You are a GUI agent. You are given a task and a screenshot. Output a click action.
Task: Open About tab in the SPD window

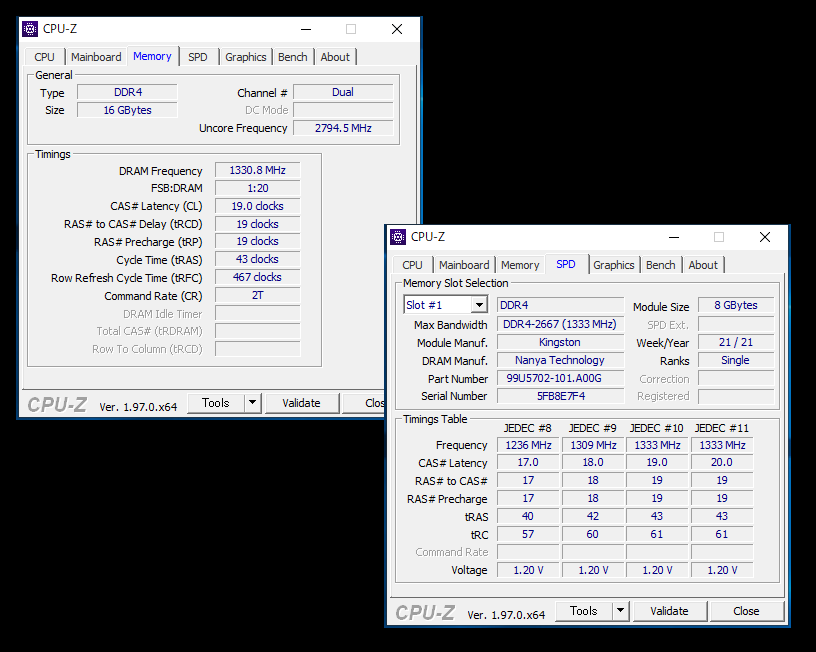pyautogui.click(x=704, y=265)
